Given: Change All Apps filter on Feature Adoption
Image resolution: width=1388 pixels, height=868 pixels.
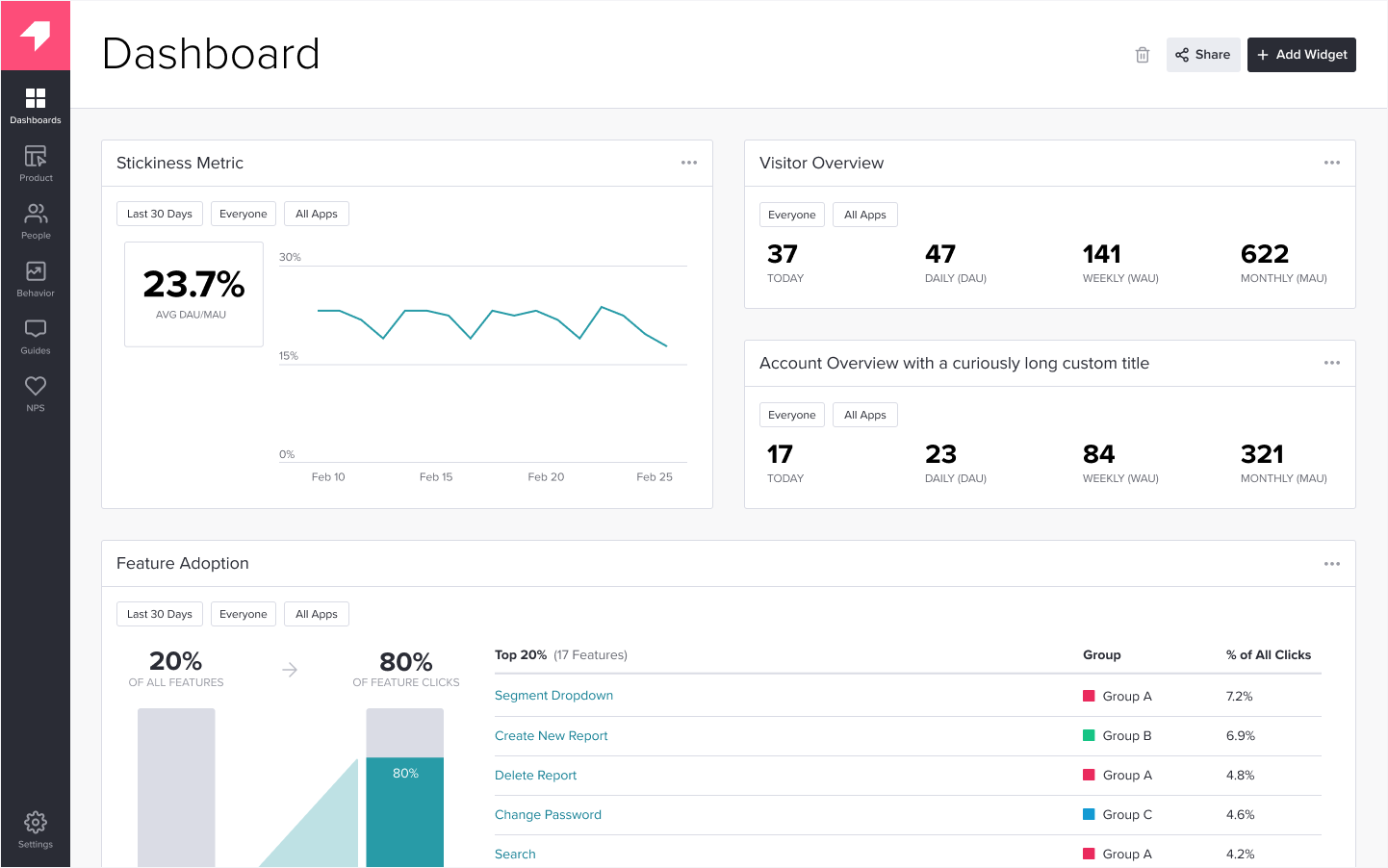Looking at the screenshot, I should 316,613.
